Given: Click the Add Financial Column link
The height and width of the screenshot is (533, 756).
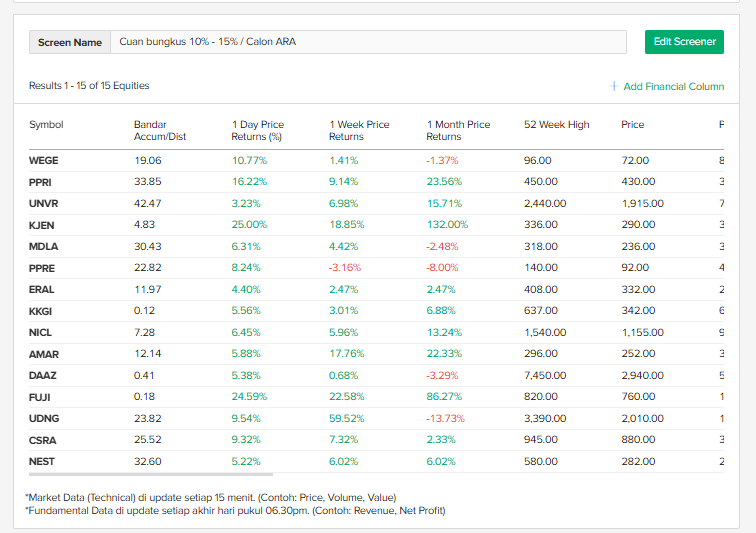Looking at the screenshot, I should [673, 87].
